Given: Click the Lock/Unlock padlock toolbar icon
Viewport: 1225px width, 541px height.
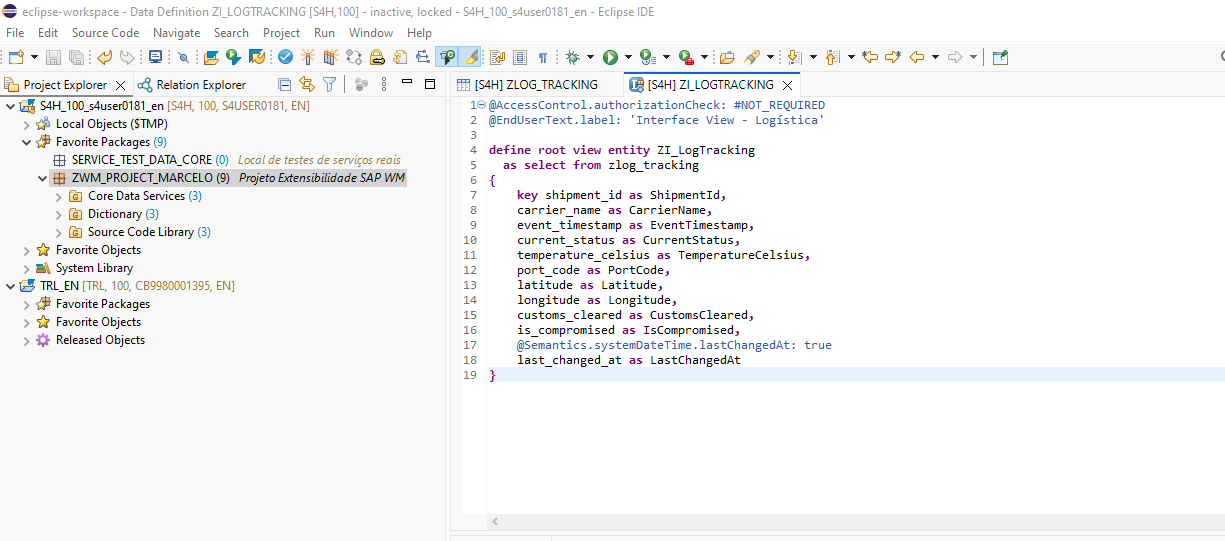Looking at the screenshot, I should [377, 57].
